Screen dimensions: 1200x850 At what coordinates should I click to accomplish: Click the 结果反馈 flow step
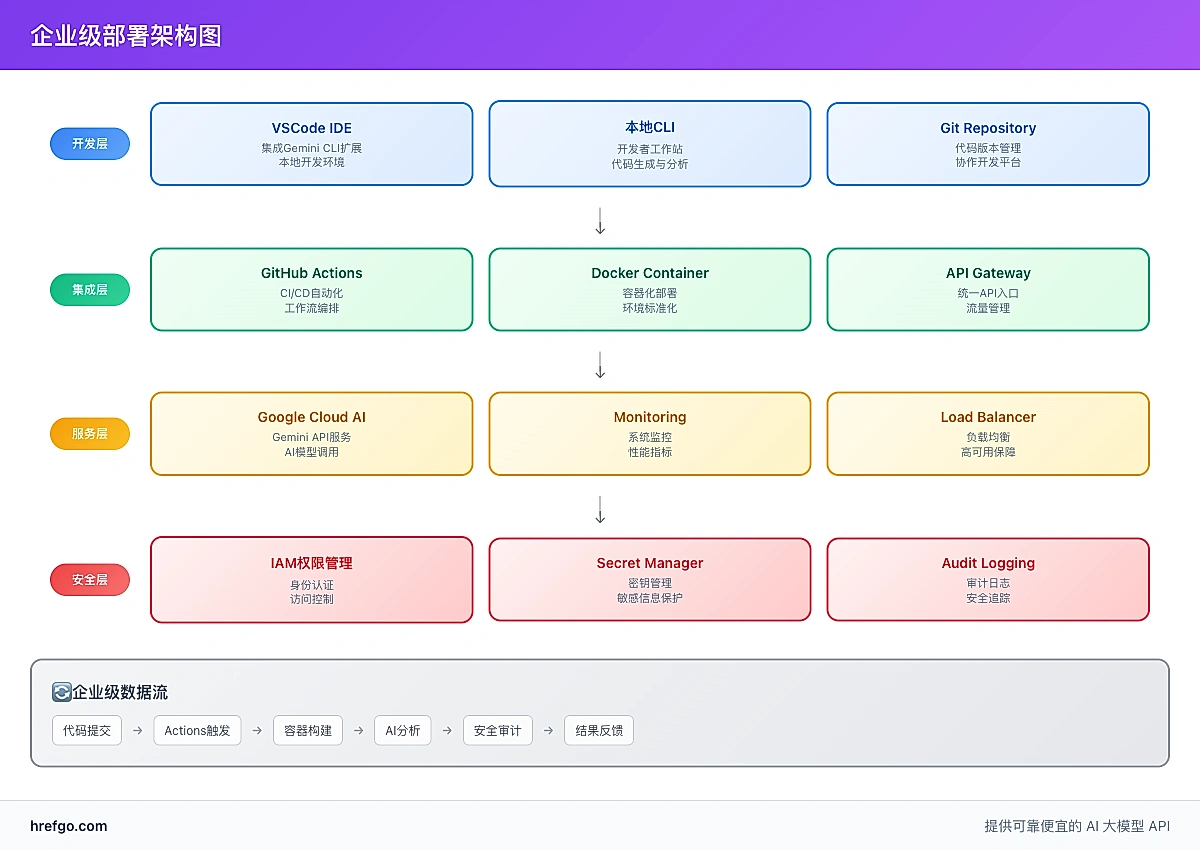click(x=599, y=731)
